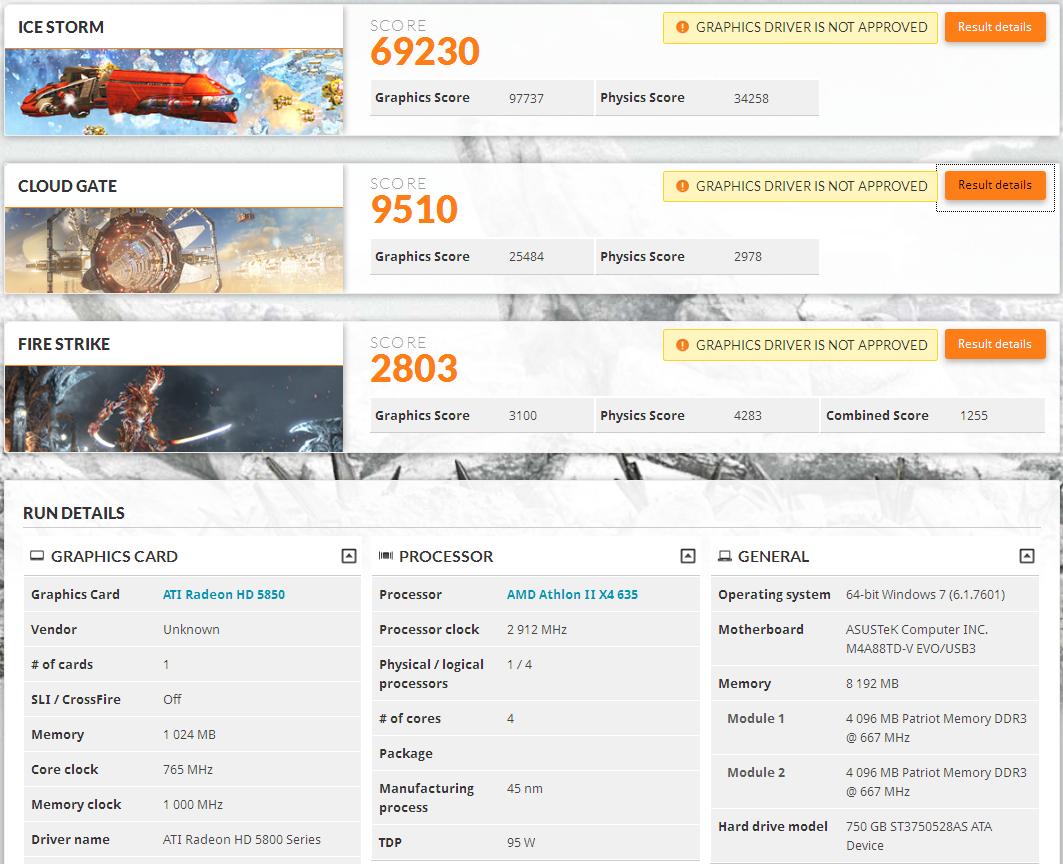Click the Hard drive model label

pos(773,827)
